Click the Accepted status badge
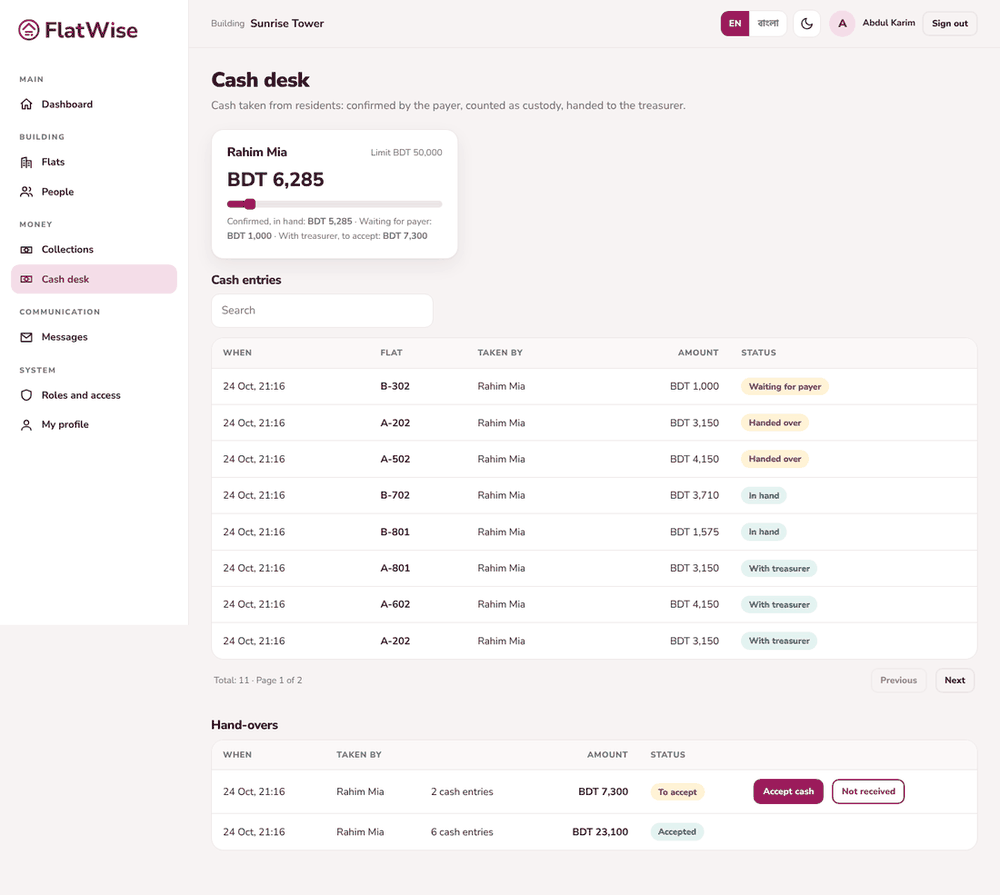The height and width of the screenshot is (895, 1000). (x=677, y=832)
